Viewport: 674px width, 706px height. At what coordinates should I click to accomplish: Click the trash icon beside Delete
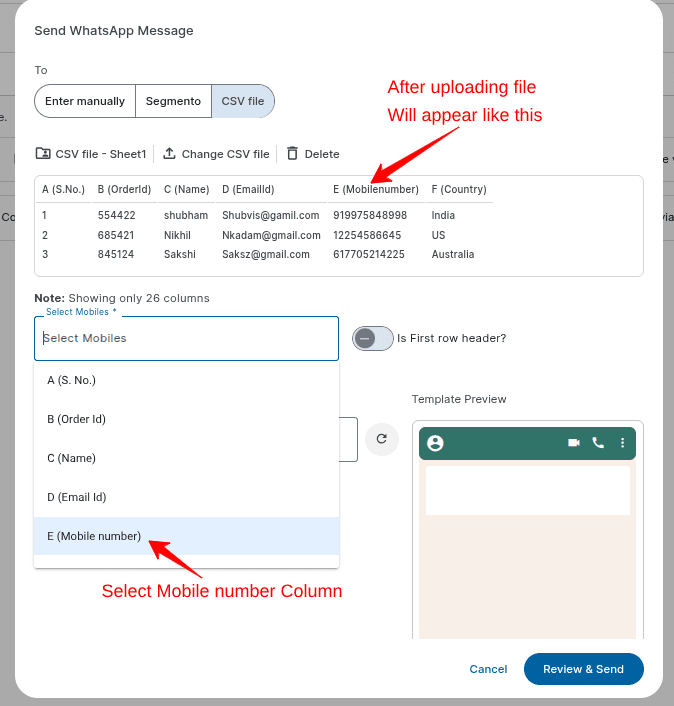293,154
